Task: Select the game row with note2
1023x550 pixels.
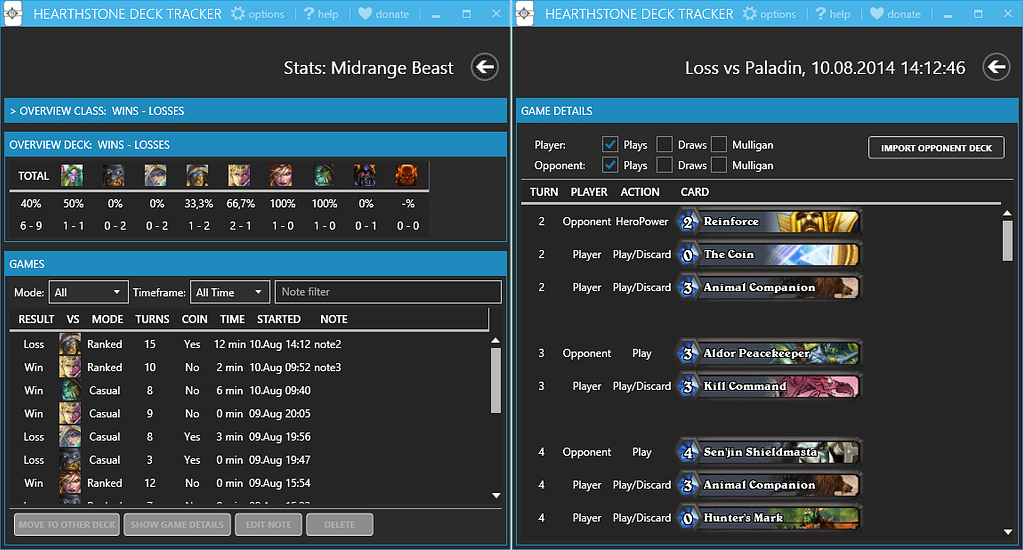Action: pyautogui.click(x=249, y=344)
